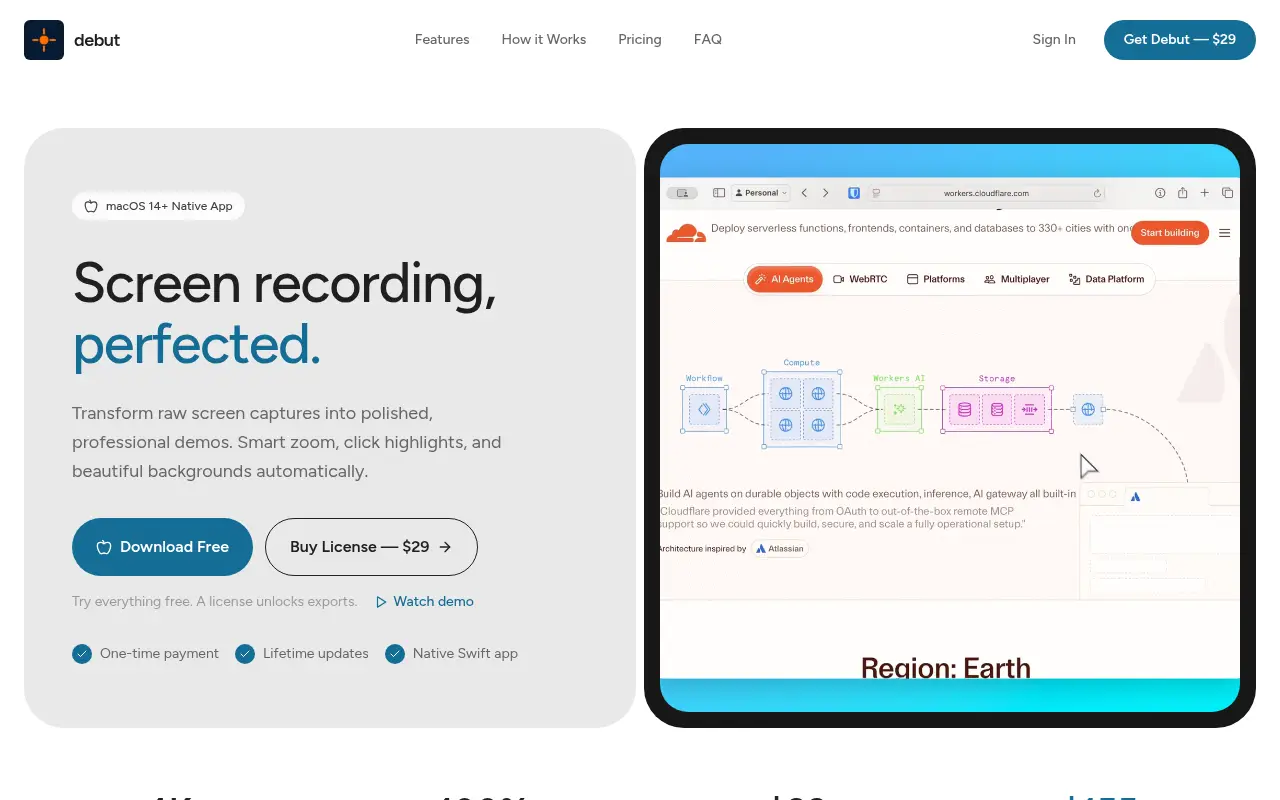Viewport: 1280px width, 800px height.
Task: Click the blue 'perfected.' text
Action: coord(197,345)
